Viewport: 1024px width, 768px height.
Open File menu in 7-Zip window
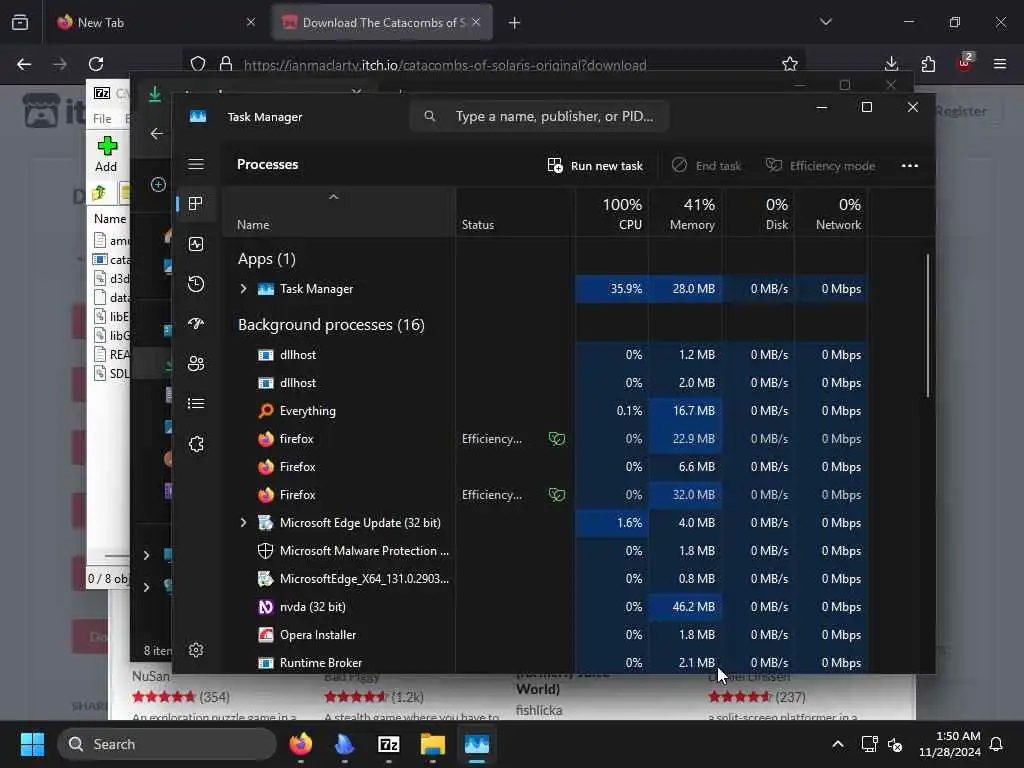click(x=102, y=119)
